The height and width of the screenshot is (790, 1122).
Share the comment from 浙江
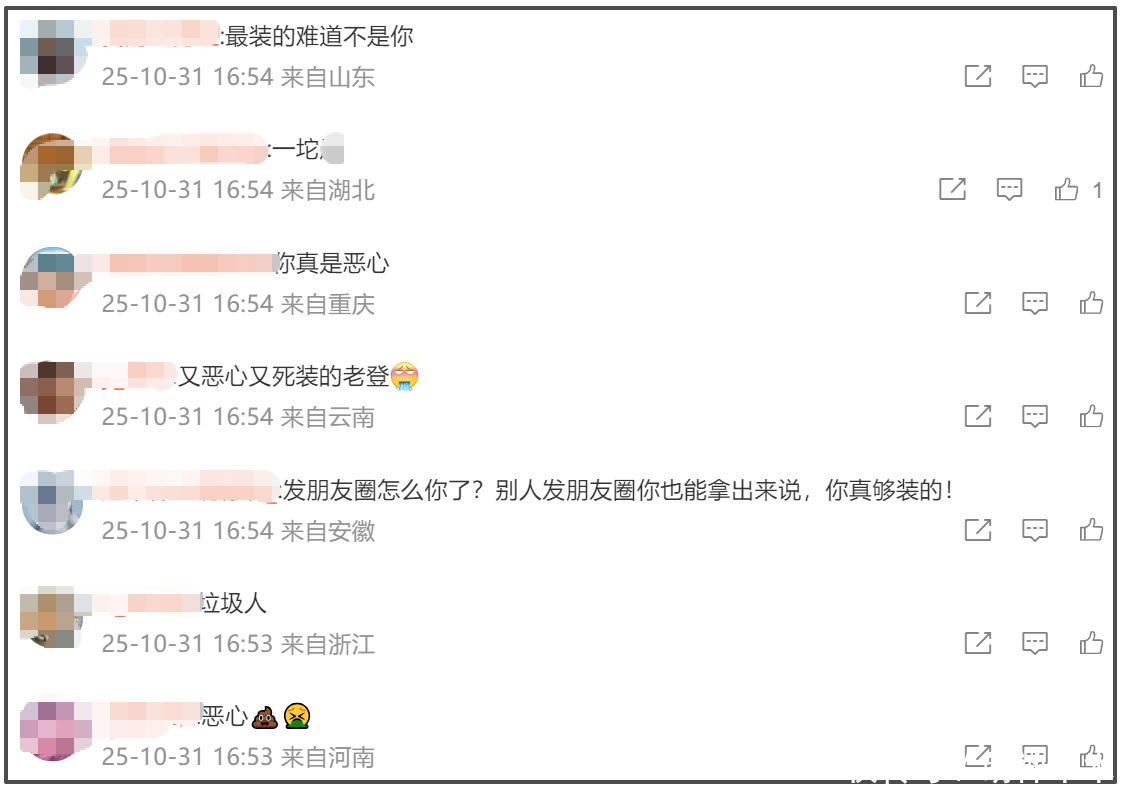click(x=978, y=643)
